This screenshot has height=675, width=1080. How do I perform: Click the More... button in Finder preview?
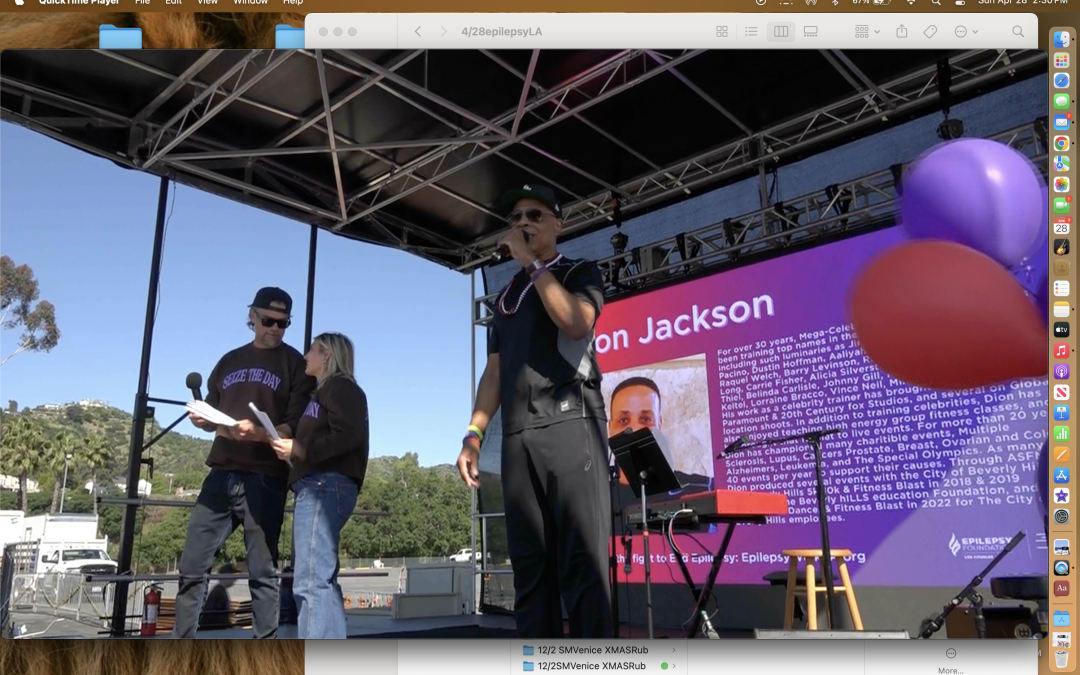point(950,660)
